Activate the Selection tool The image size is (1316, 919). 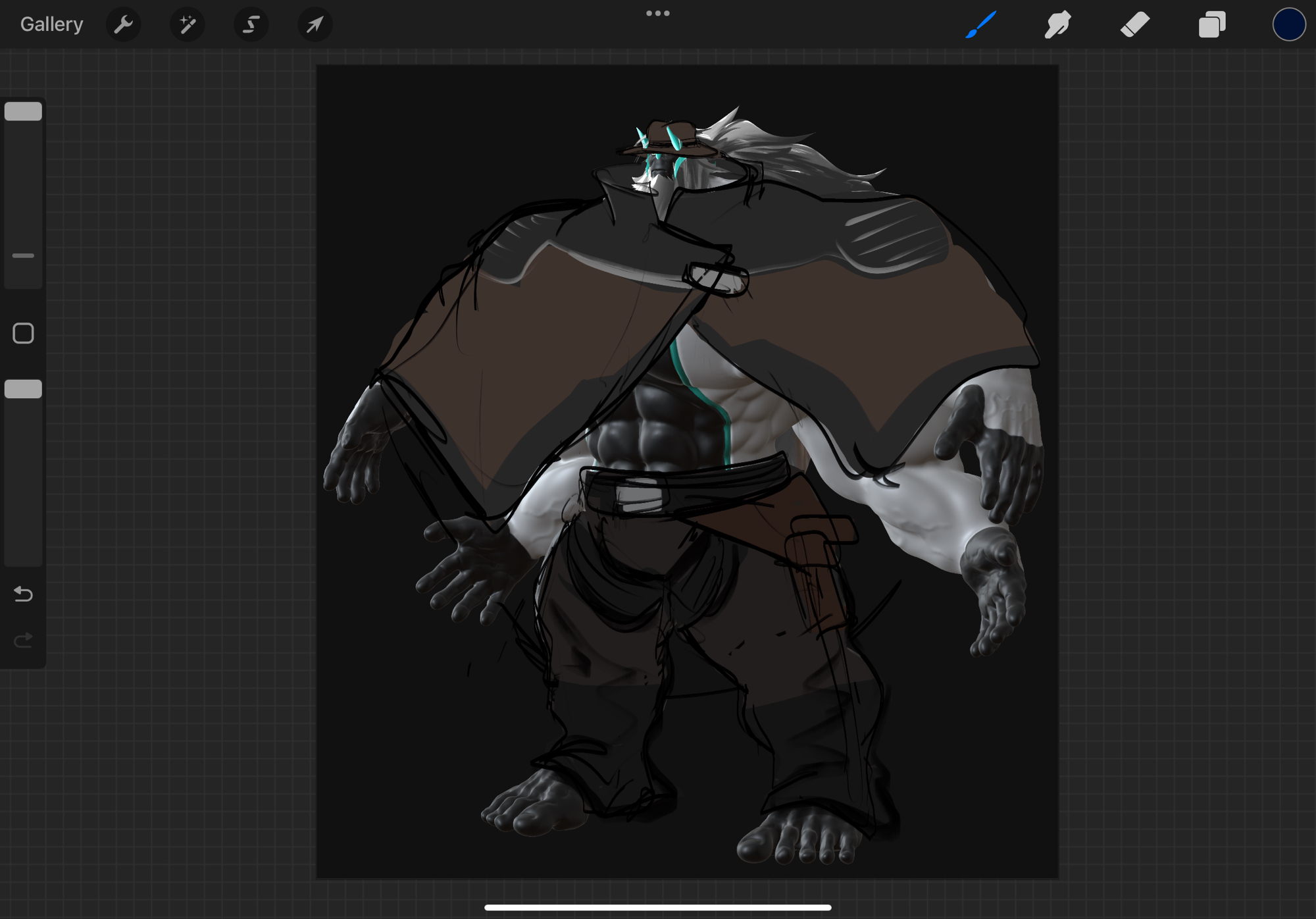click(x=251, y=25)
